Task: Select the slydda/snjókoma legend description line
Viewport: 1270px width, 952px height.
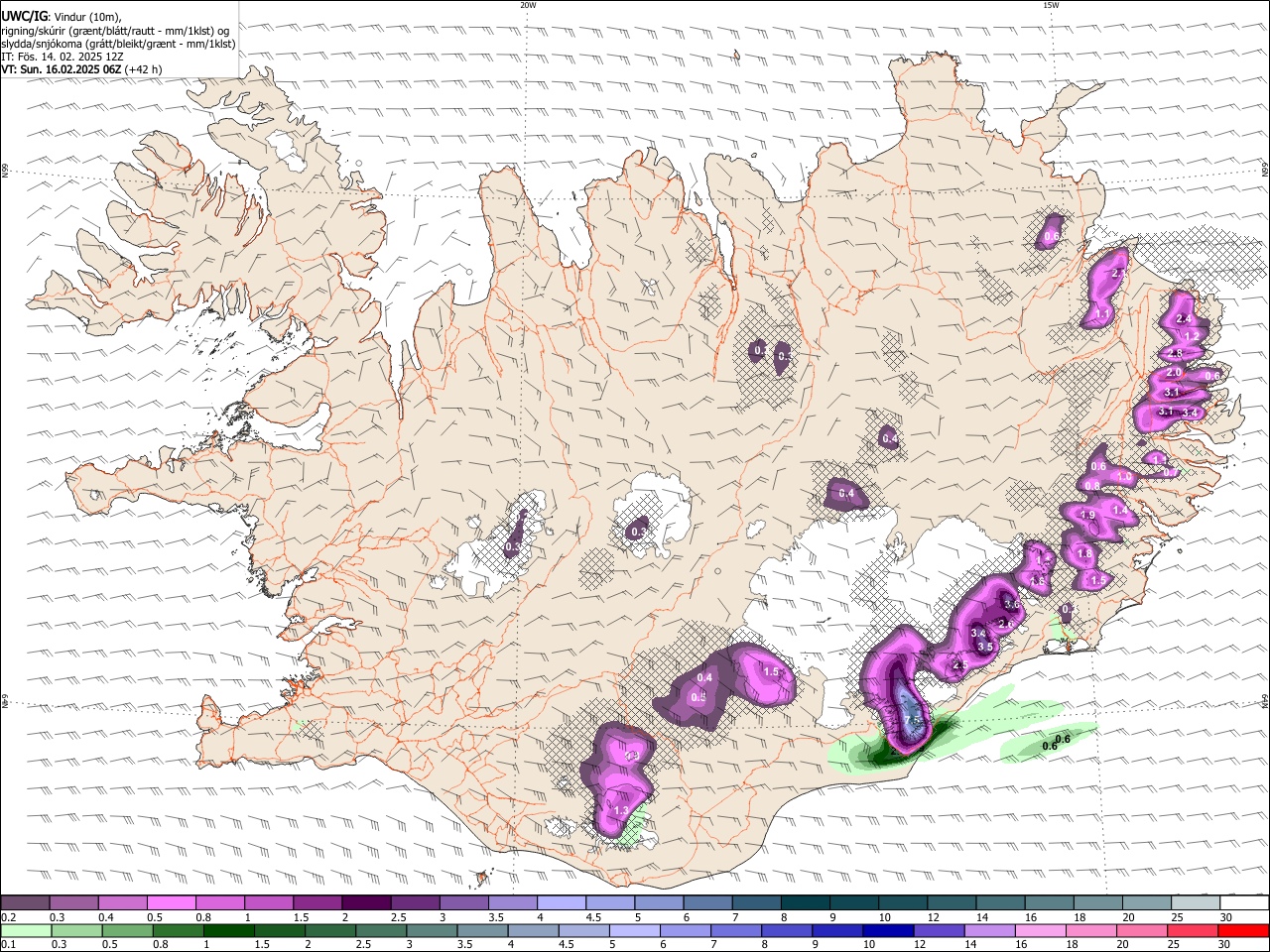Action: click(119, 44)
